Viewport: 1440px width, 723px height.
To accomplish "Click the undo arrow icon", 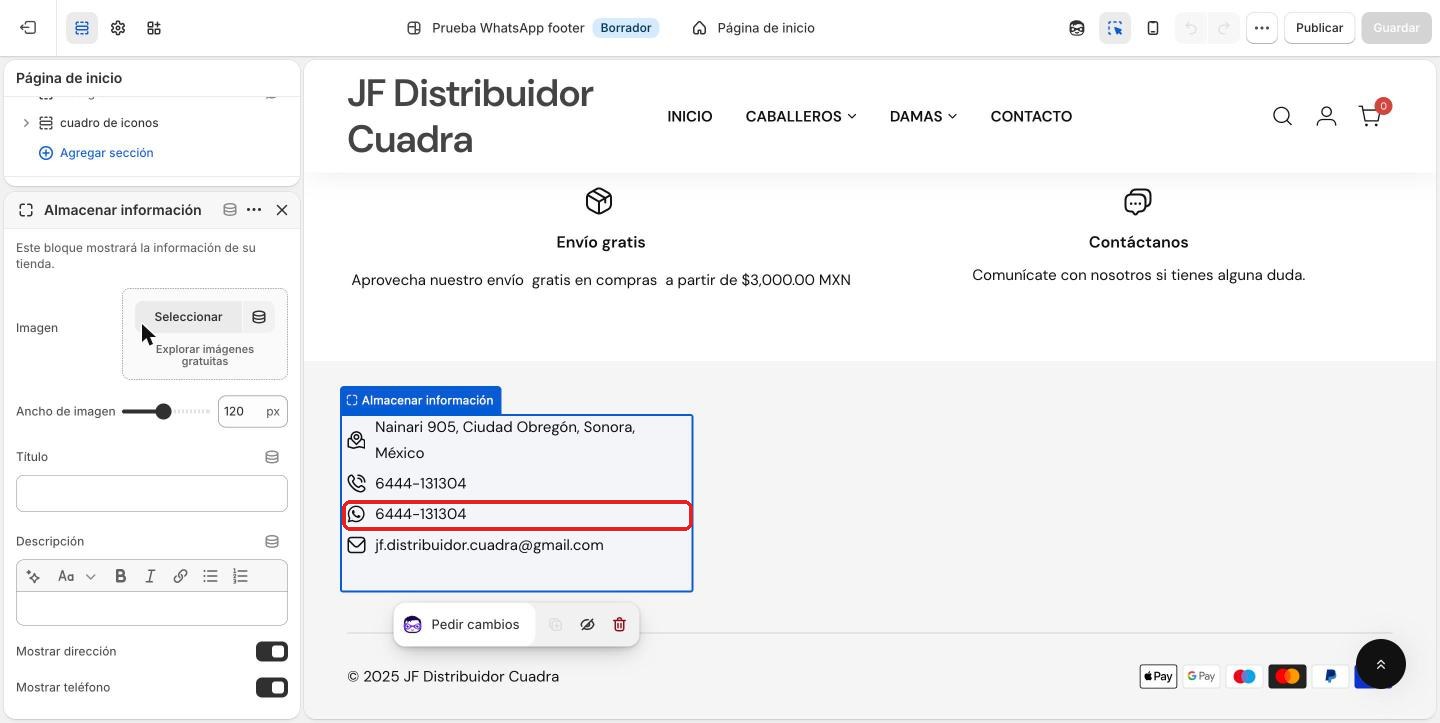I will pyautogui.click(x=1190, y=28).
